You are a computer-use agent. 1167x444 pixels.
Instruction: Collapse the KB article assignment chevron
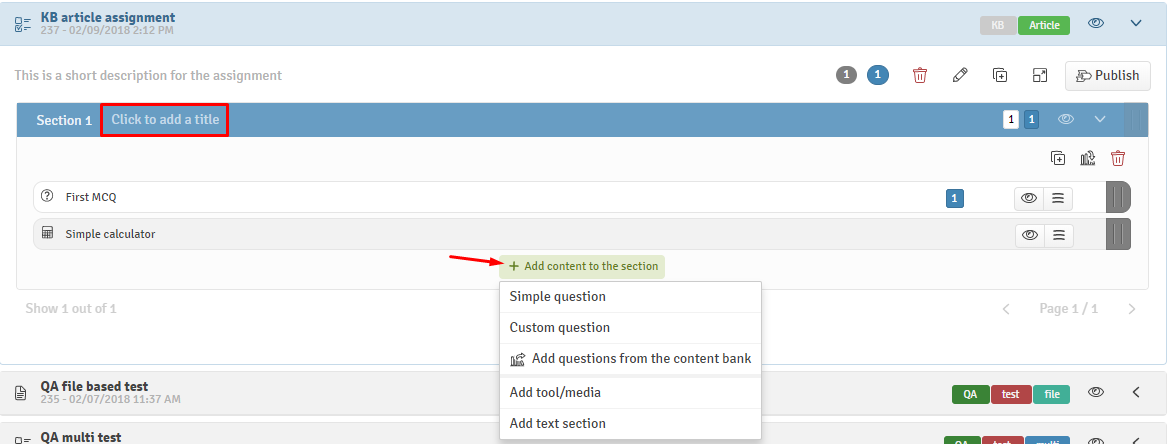(x=1136, y=24)
